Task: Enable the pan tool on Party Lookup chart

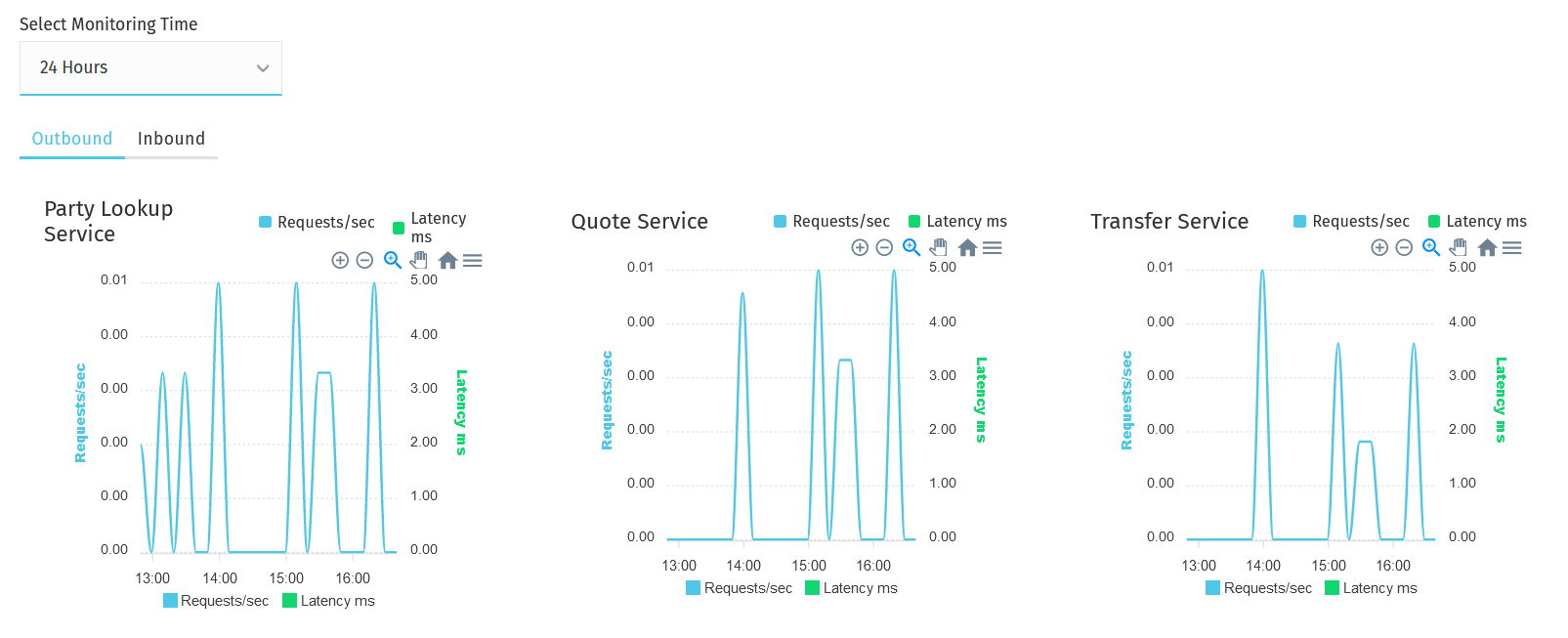Action: 418,260
